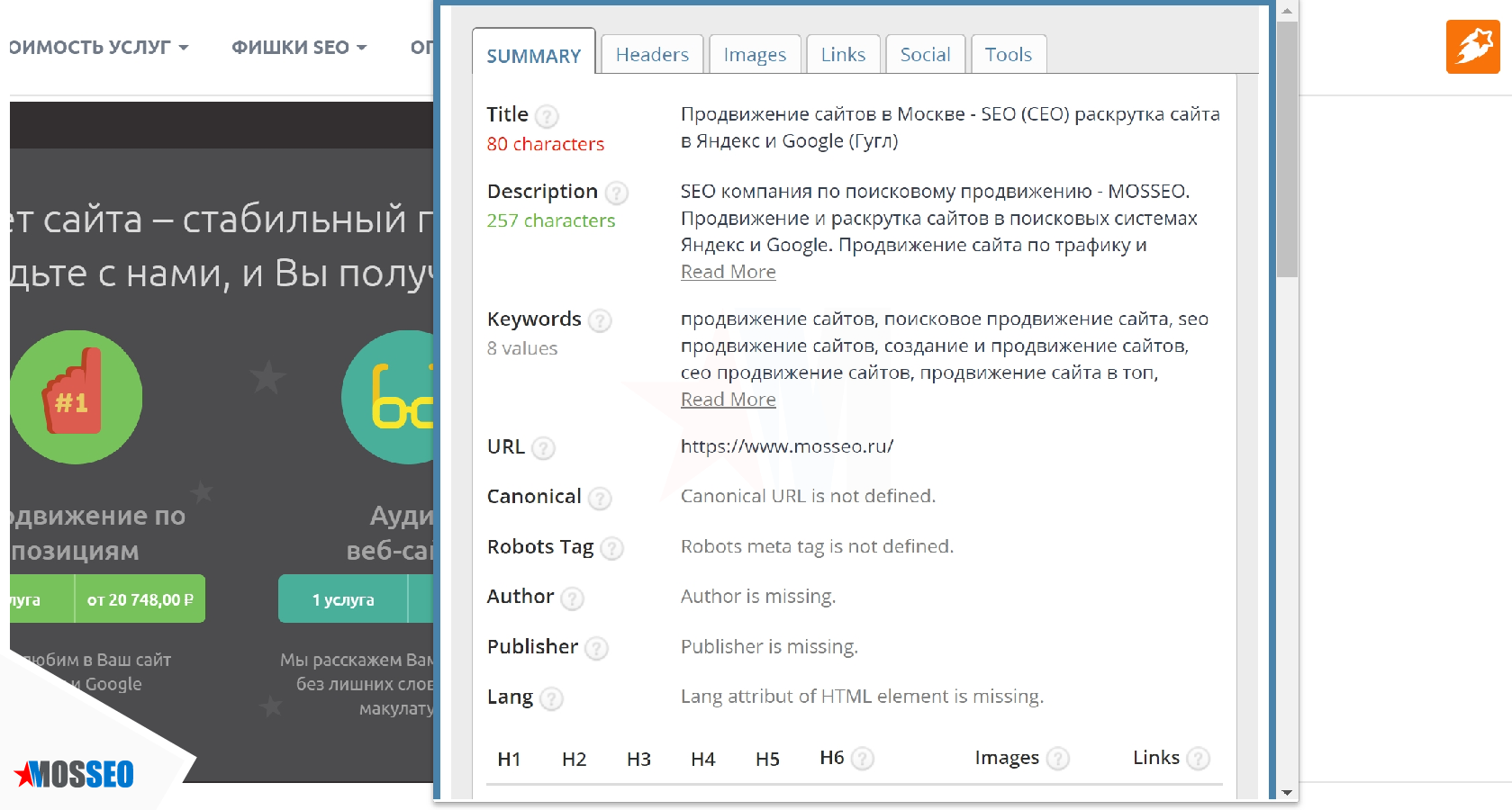Switch to the Headers tab
This screenshot has width=1512, height=810.
(x=652, y=55)
